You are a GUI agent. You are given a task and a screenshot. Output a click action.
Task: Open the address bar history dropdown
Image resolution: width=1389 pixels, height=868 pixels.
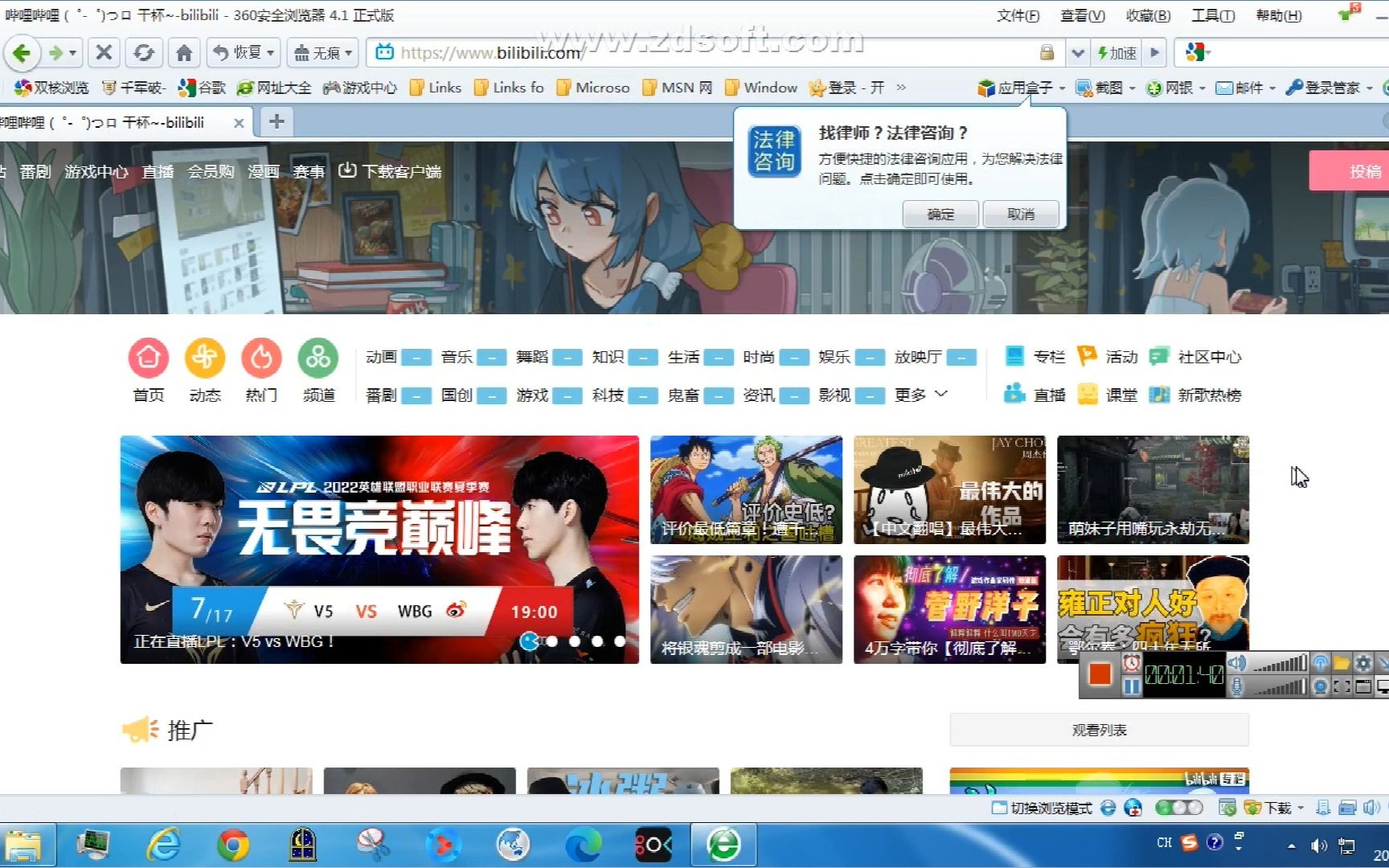click(x=1078, y=52)
